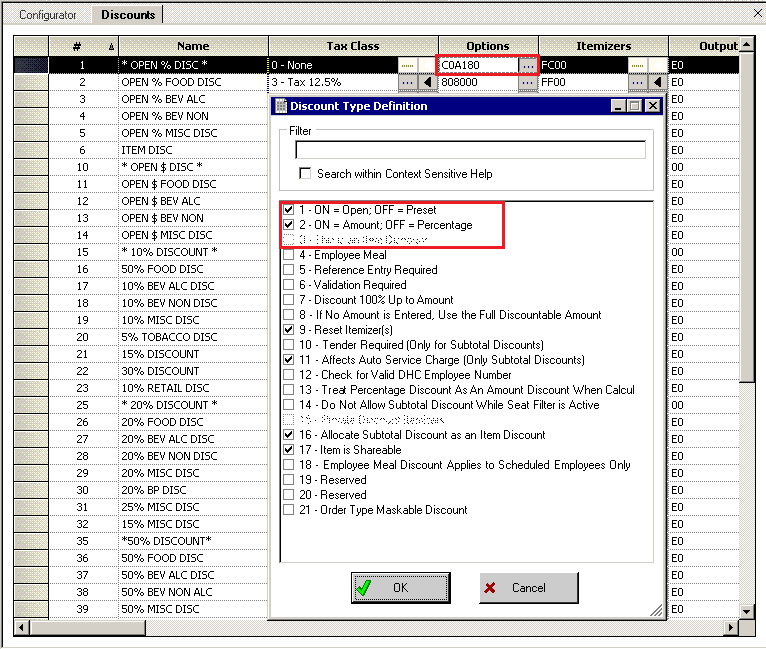
Task: Select the 10% RETAIL DISC row
Action: coord(193,388)
